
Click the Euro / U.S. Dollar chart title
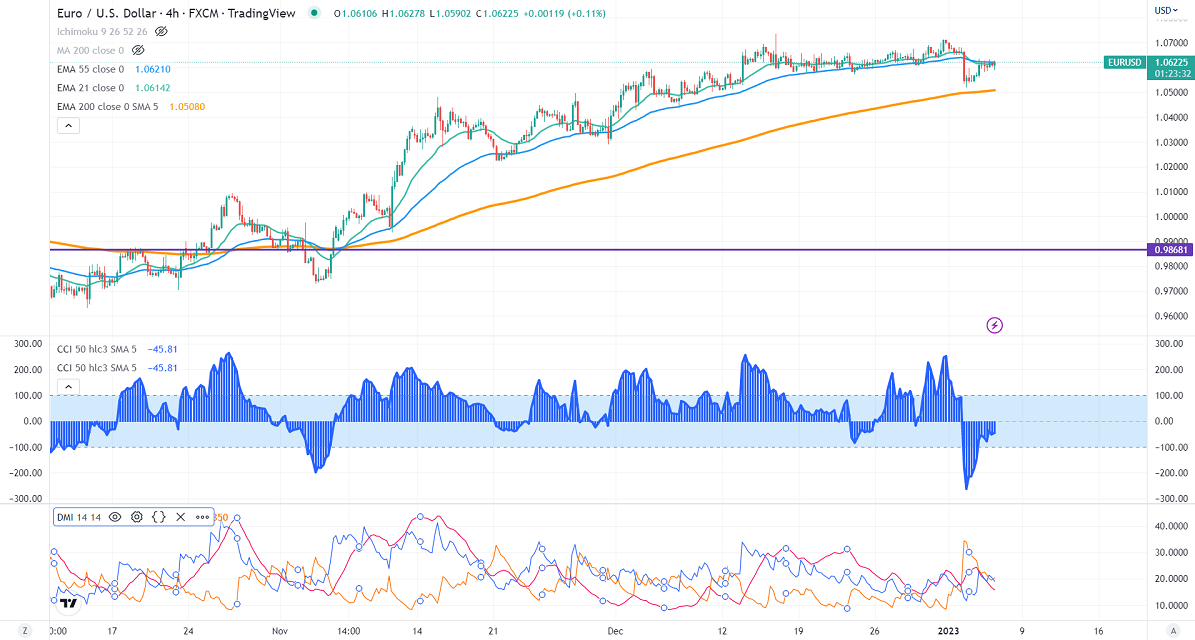(176, 13)
